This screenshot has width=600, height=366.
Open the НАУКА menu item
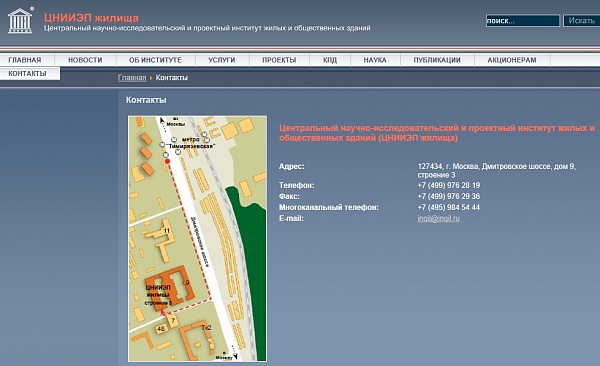click(x=375, y=60)
